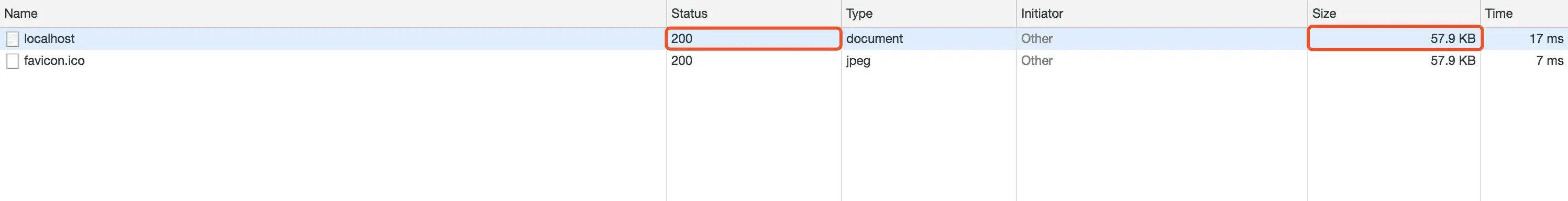Click the 200 status of localhost
This screenshot has width=1568, height=201.
point(682,38)
